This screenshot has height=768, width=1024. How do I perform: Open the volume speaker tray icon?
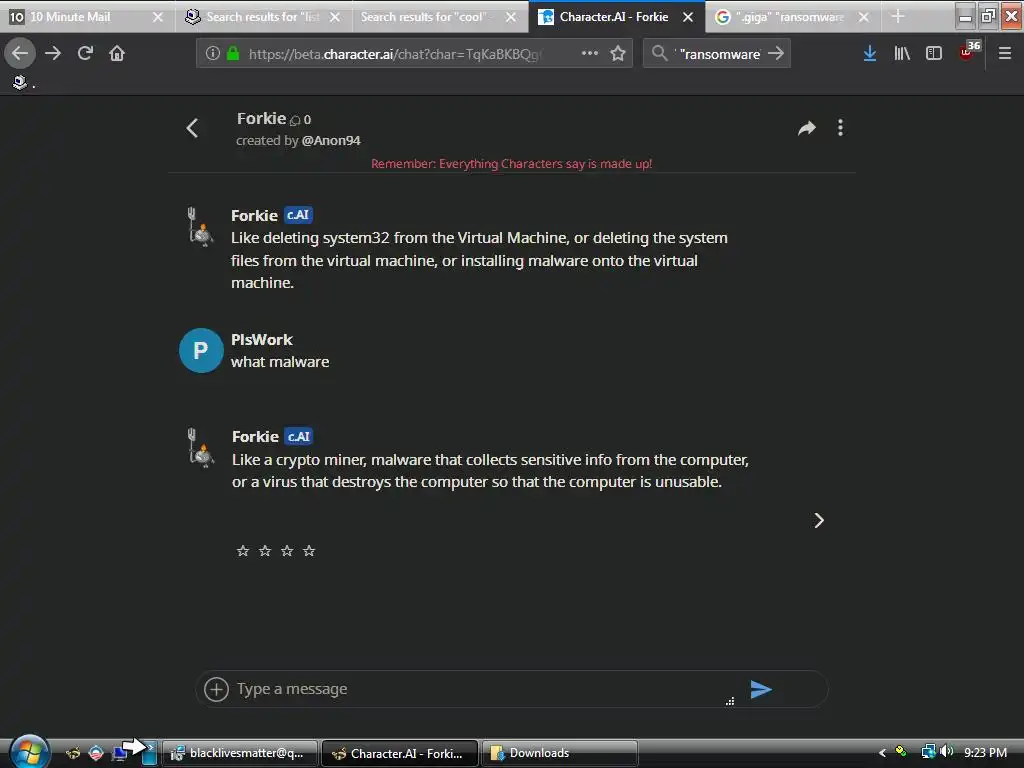[947, 752]
